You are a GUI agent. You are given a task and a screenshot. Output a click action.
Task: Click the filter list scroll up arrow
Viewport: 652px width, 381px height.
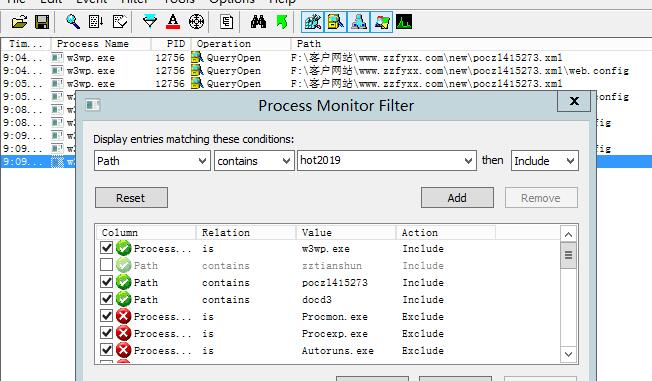point(568,235)
